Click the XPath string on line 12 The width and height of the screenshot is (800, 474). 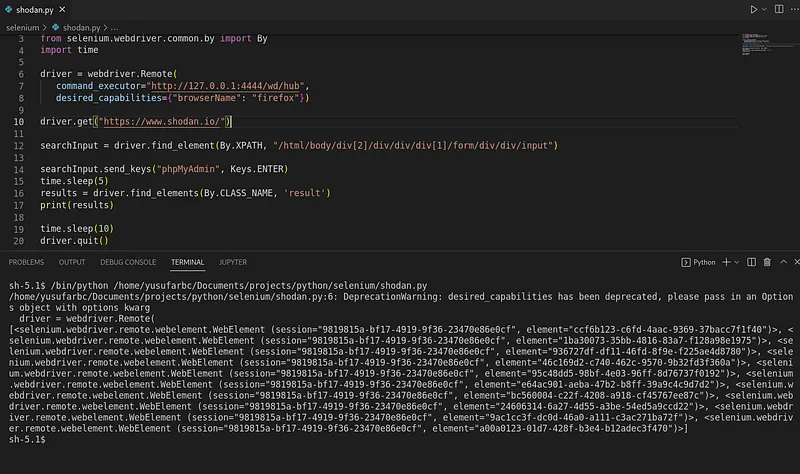click(x=413, y=145)
